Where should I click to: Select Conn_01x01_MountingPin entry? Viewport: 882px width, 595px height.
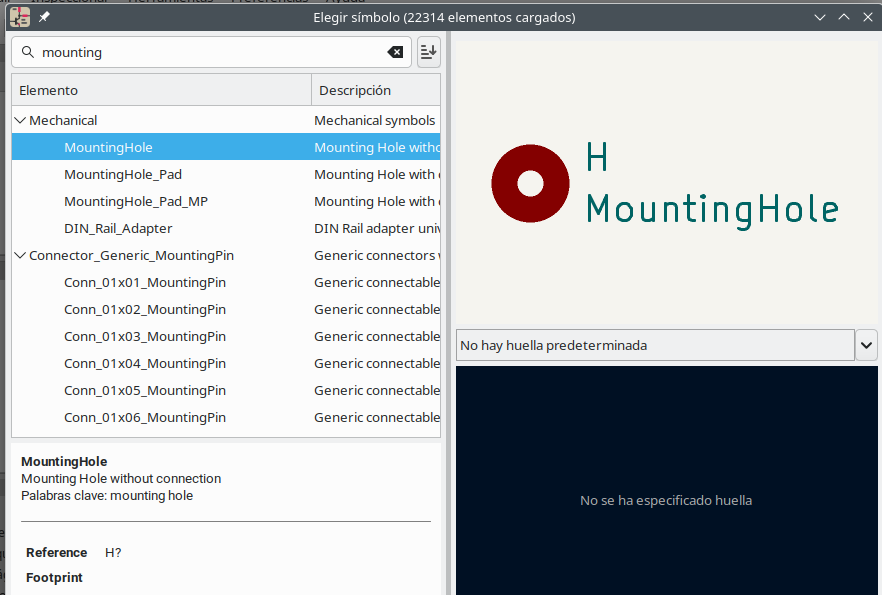[145, 282]
